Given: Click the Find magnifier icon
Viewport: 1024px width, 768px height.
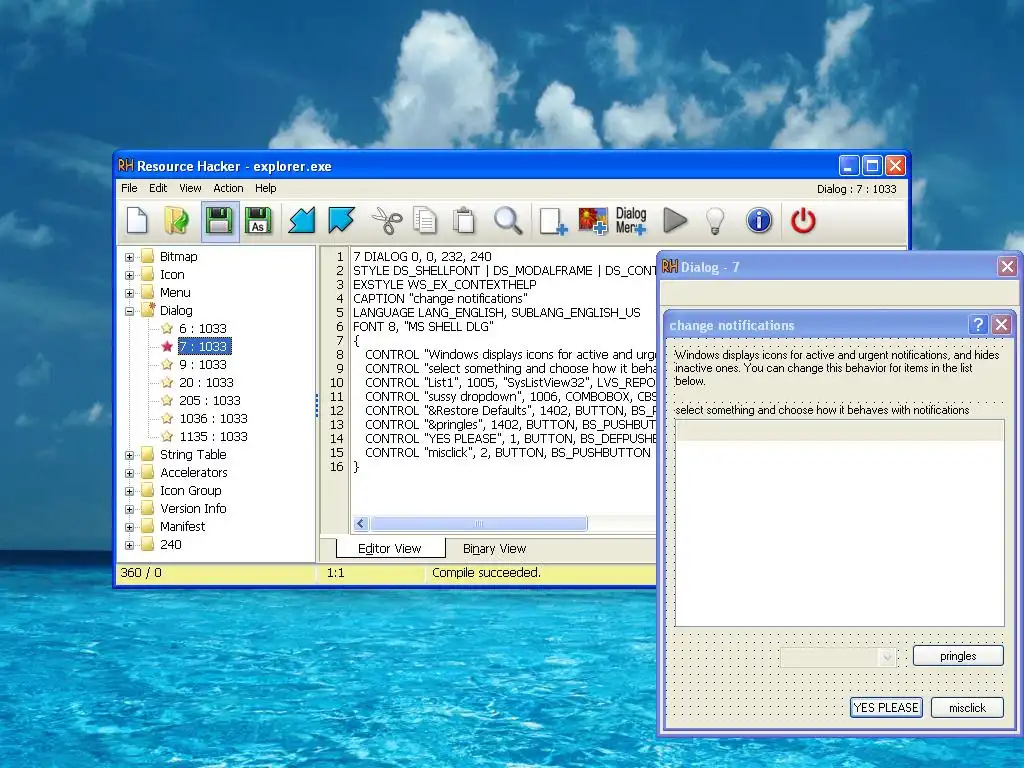Looking at the screenshot, I should pyautogui.click(x=507, y=221).
